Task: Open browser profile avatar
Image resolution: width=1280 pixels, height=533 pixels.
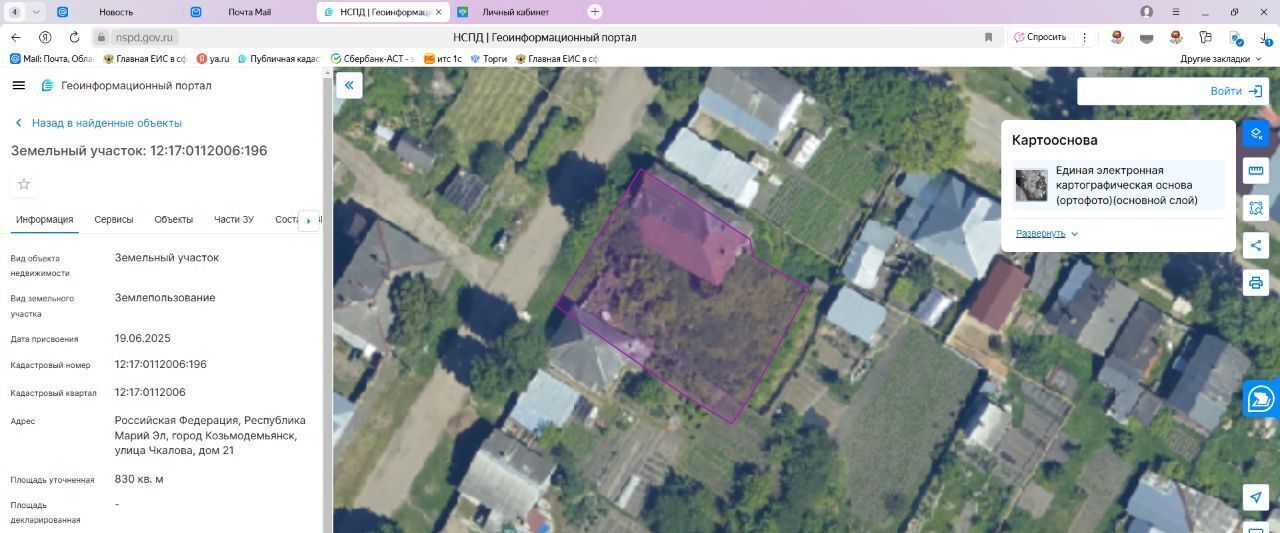Action: (x=1147, y=12)
